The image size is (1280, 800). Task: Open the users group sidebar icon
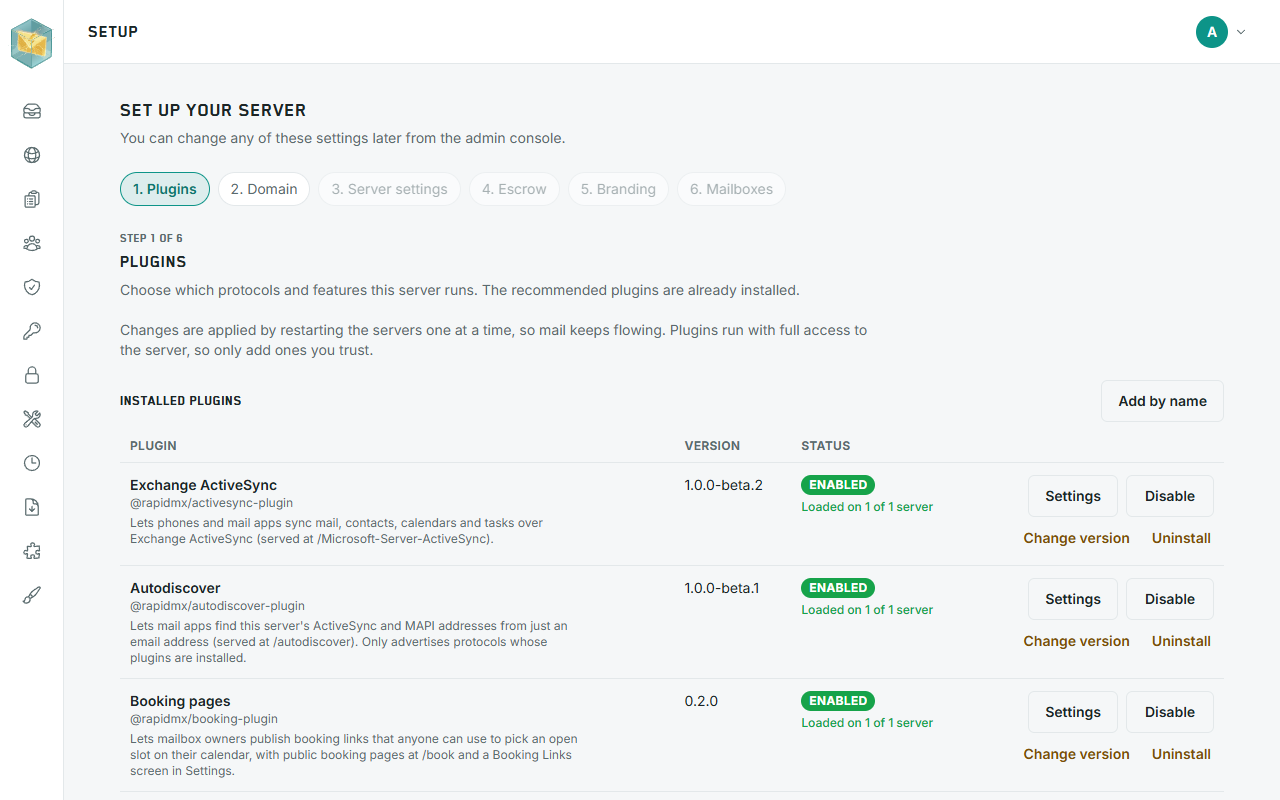(x=32, y=243)
